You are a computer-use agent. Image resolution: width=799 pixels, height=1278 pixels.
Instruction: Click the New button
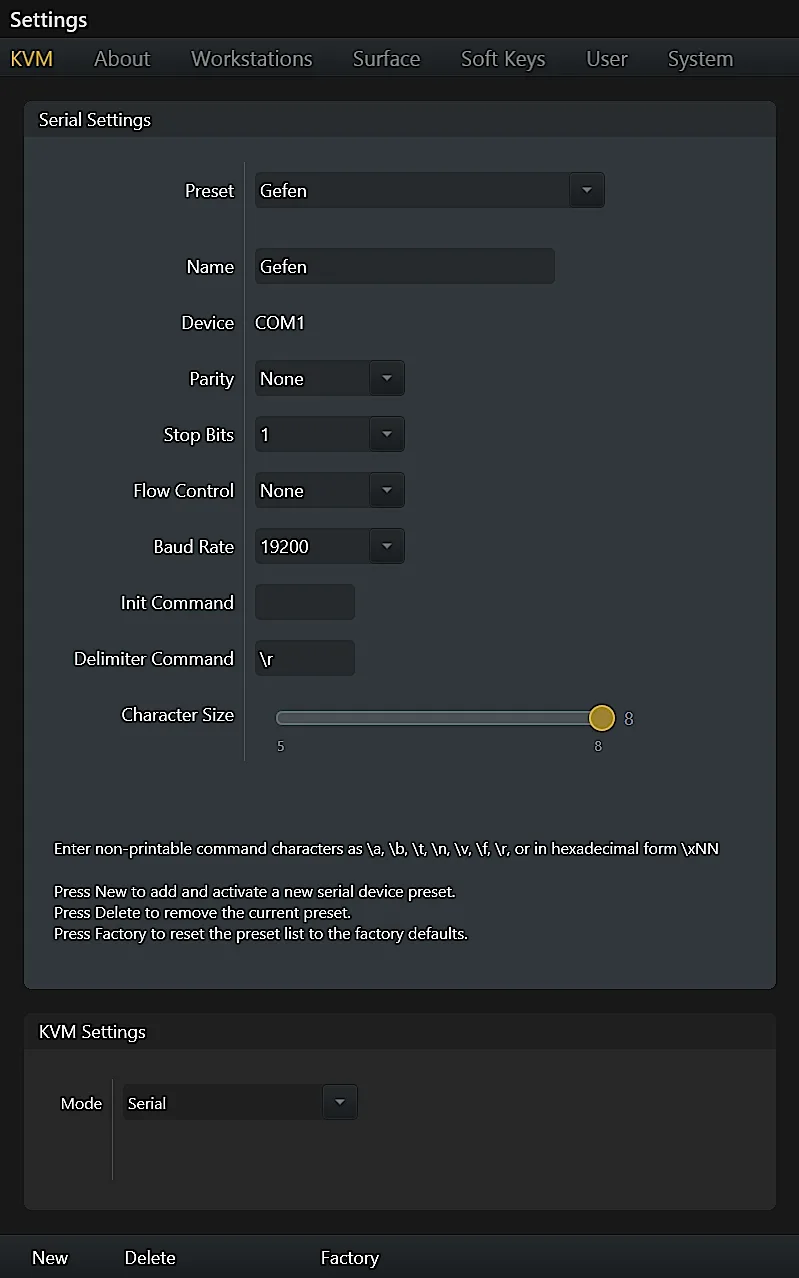tap(50, 1258)
